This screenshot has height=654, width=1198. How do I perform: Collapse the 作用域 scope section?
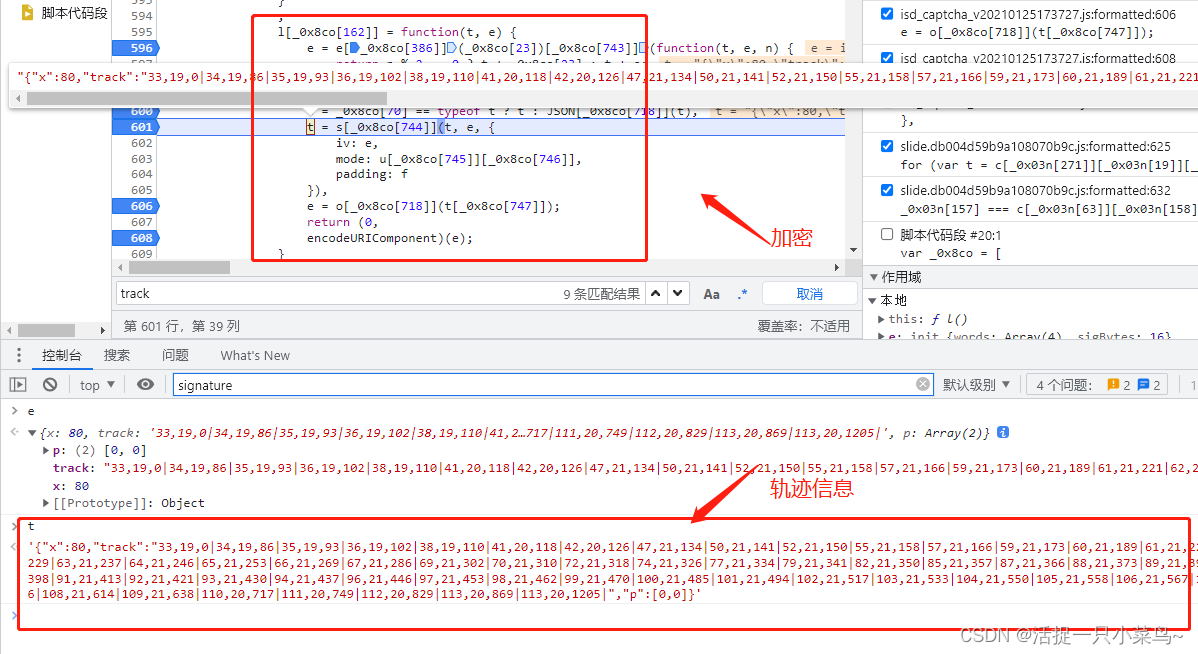click(874, 277)
